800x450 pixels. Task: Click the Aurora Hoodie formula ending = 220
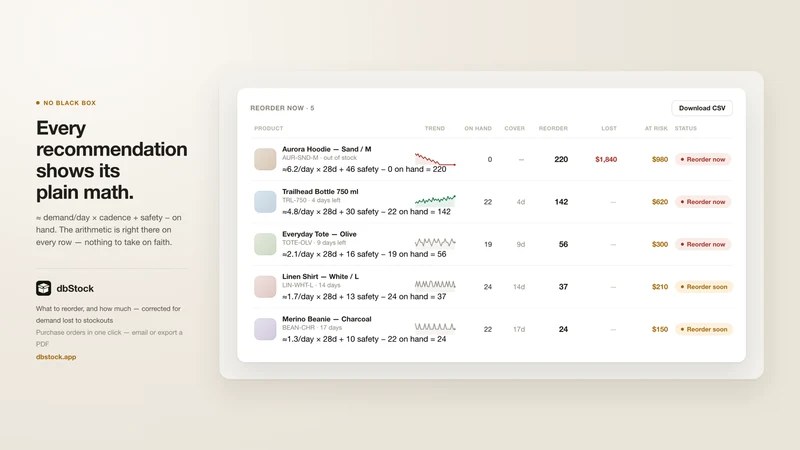(x=364, y=169)
